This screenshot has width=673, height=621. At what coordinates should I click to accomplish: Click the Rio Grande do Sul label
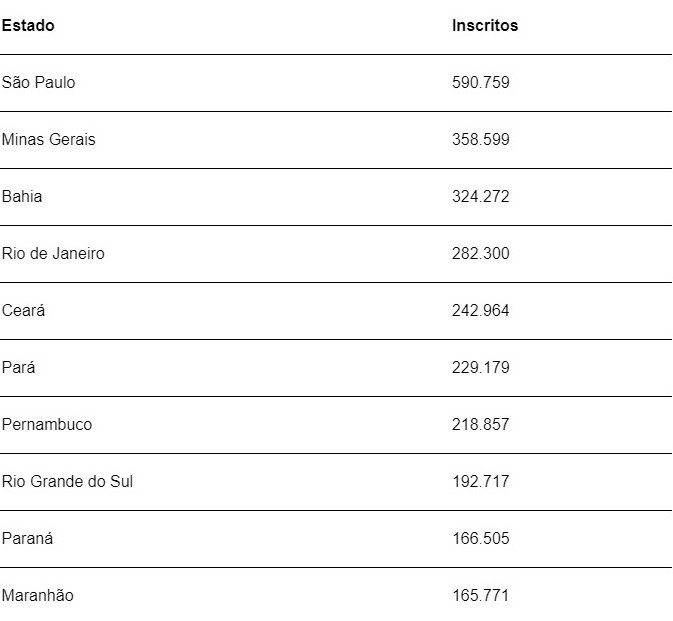tap(67, 482)
